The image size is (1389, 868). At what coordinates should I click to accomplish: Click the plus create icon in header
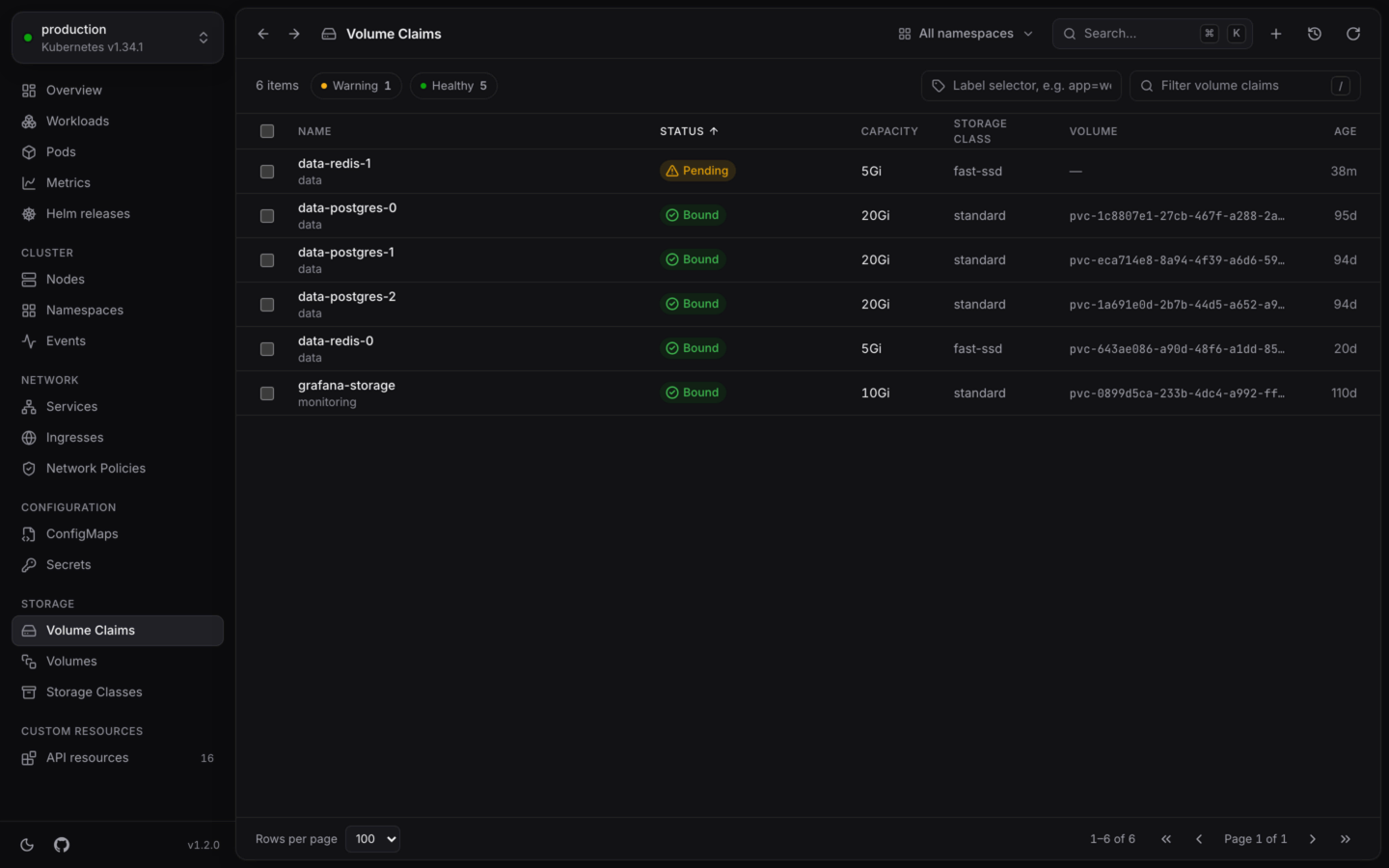point(1276,34)
